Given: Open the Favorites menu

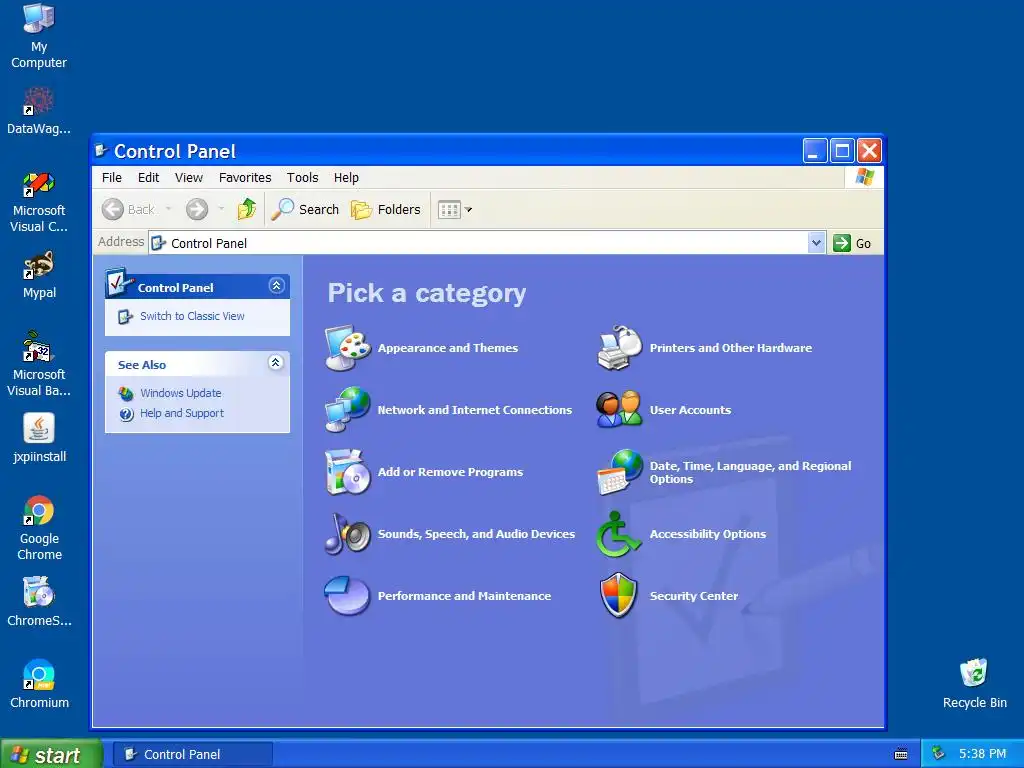Looking at the screenshot, I should tap(245, 178).
